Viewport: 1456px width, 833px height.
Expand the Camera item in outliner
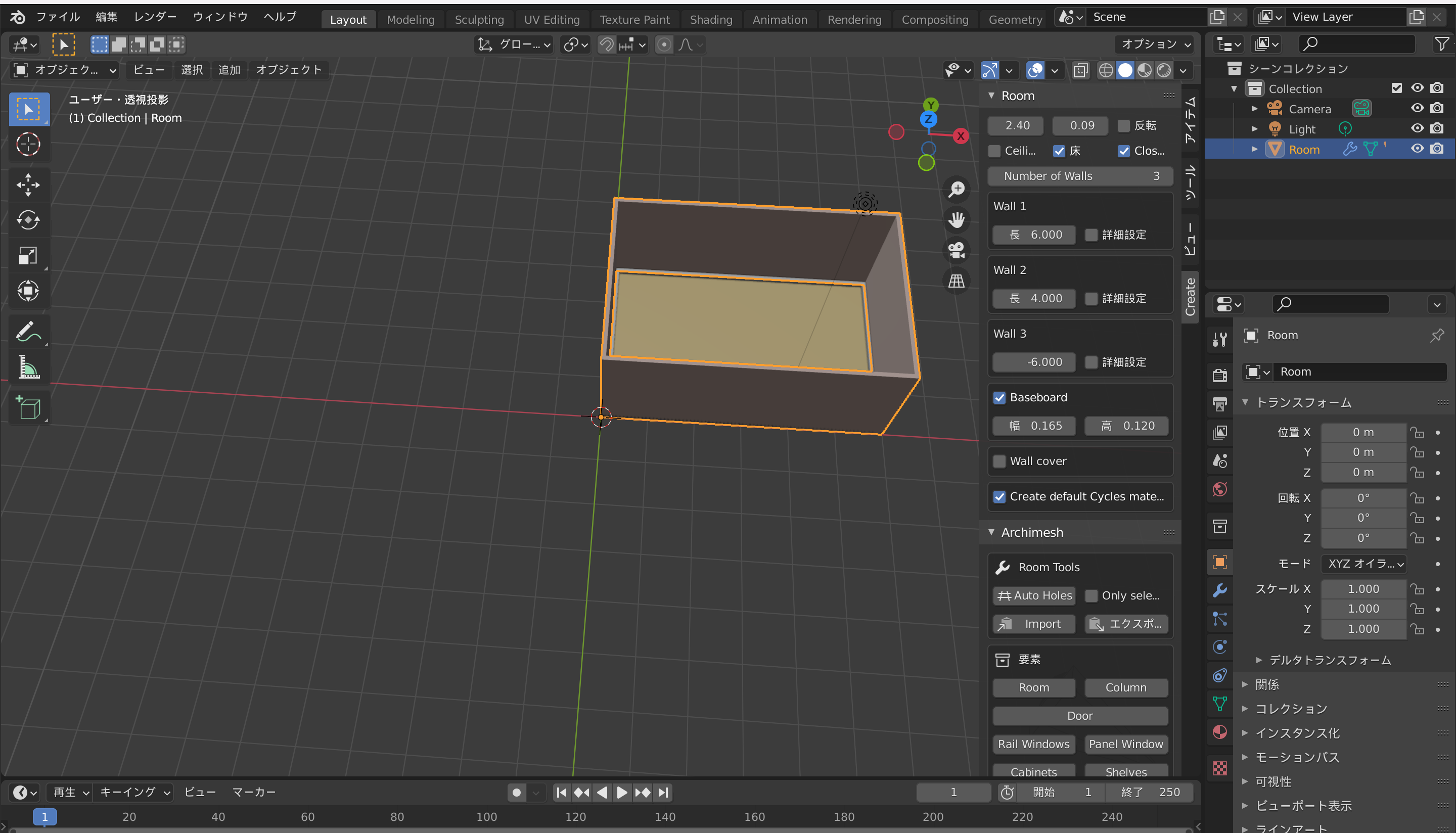1254,109
